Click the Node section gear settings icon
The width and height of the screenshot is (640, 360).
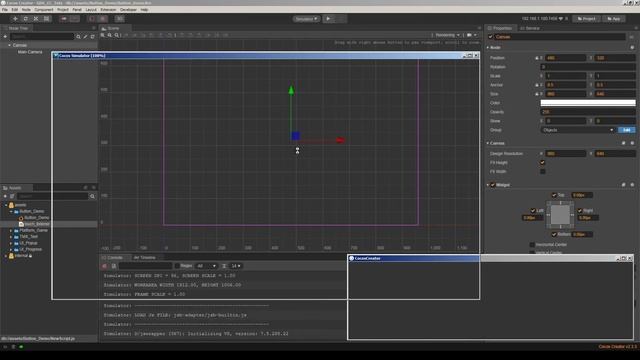(632, 47)
